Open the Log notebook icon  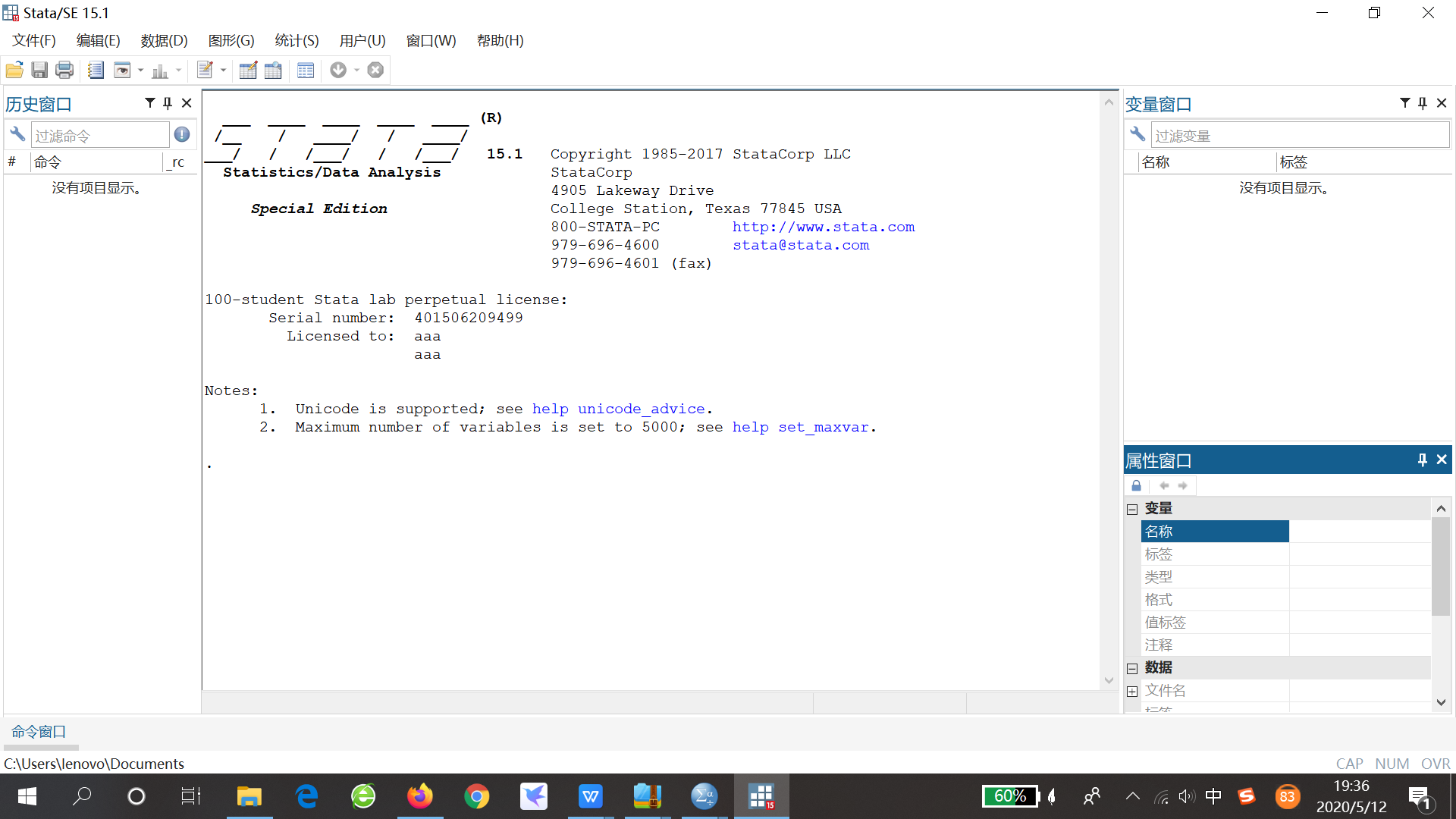click(96, 71)
